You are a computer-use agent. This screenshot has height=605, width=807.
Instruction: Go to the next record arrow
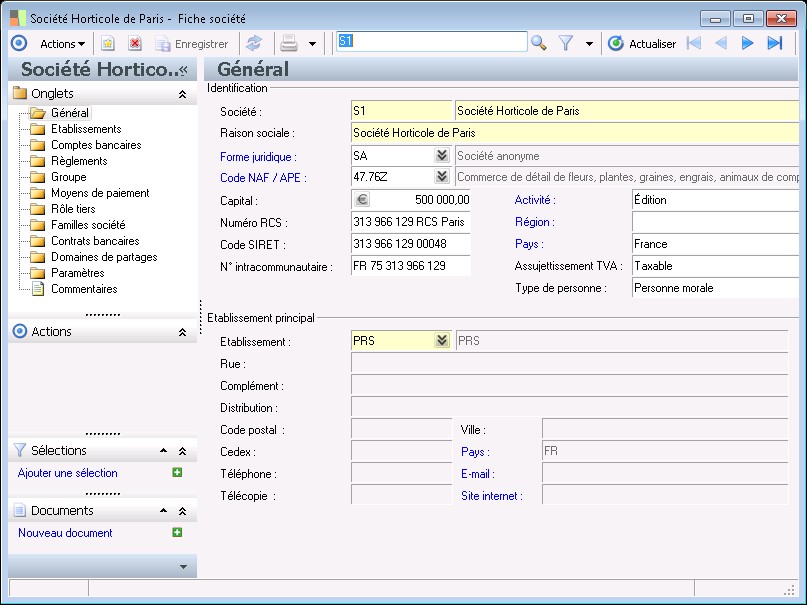pos(747,43)
